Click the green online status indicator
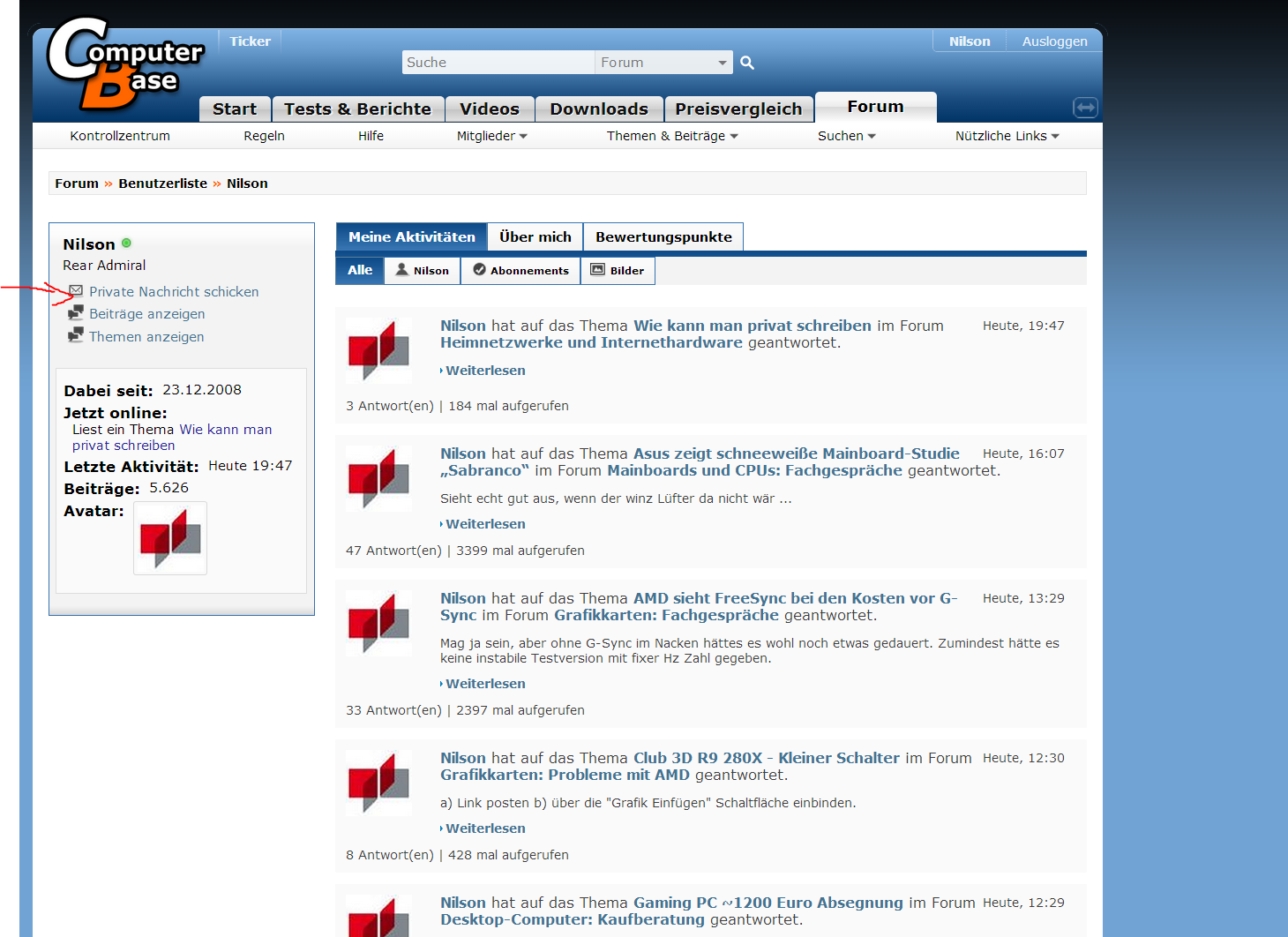Viewport: 1288px width, 937px height. (126, 243)
